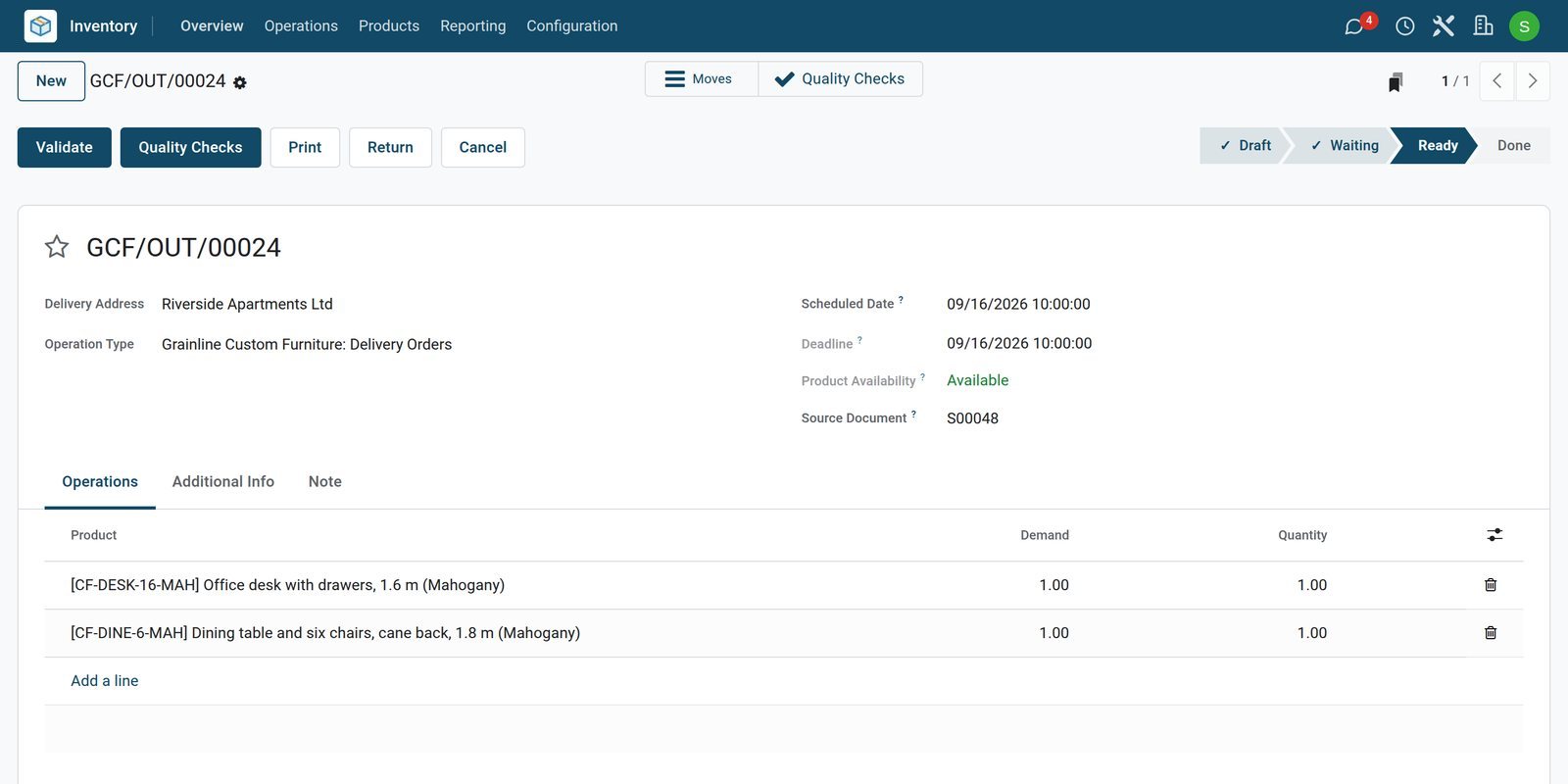Select the Waiting status stage
Viewport: 1568px width, 784px height.
click(x=1344, y=146)
